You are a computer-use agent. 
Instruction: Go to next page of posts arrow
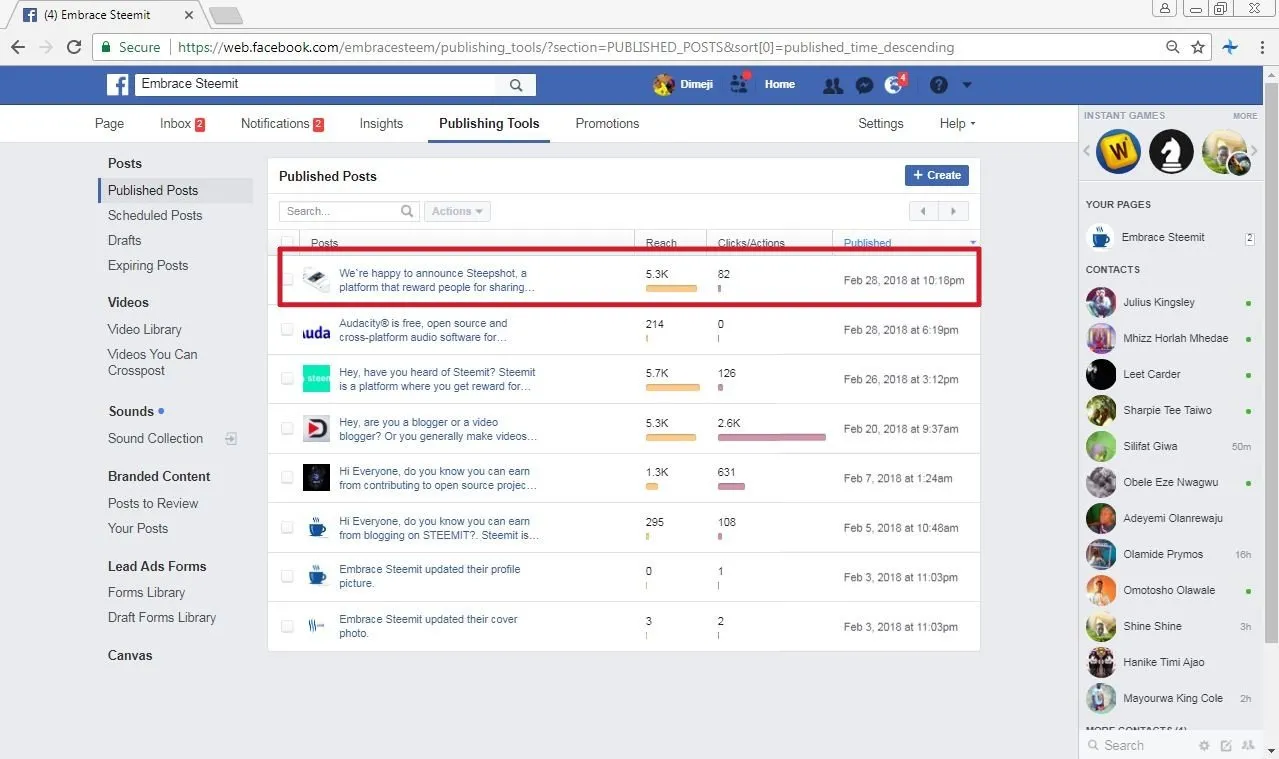(954, 211)
